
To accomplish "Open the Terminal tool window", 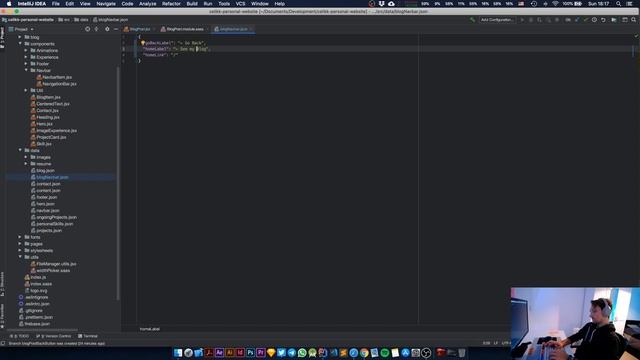I will (x=88, y=336).
